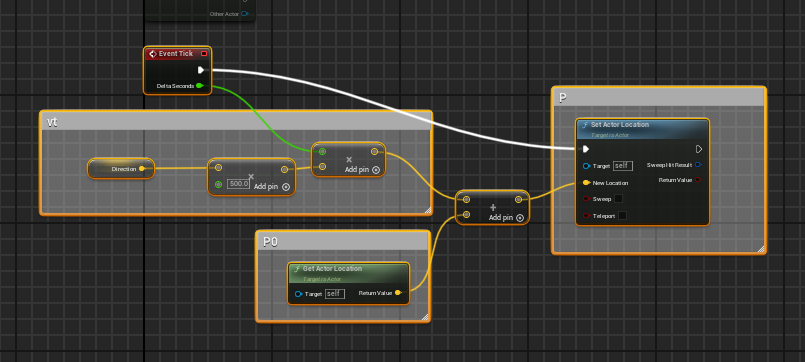
Task: Click Set Actor Location execution input pin
Action: click(586, 149)
